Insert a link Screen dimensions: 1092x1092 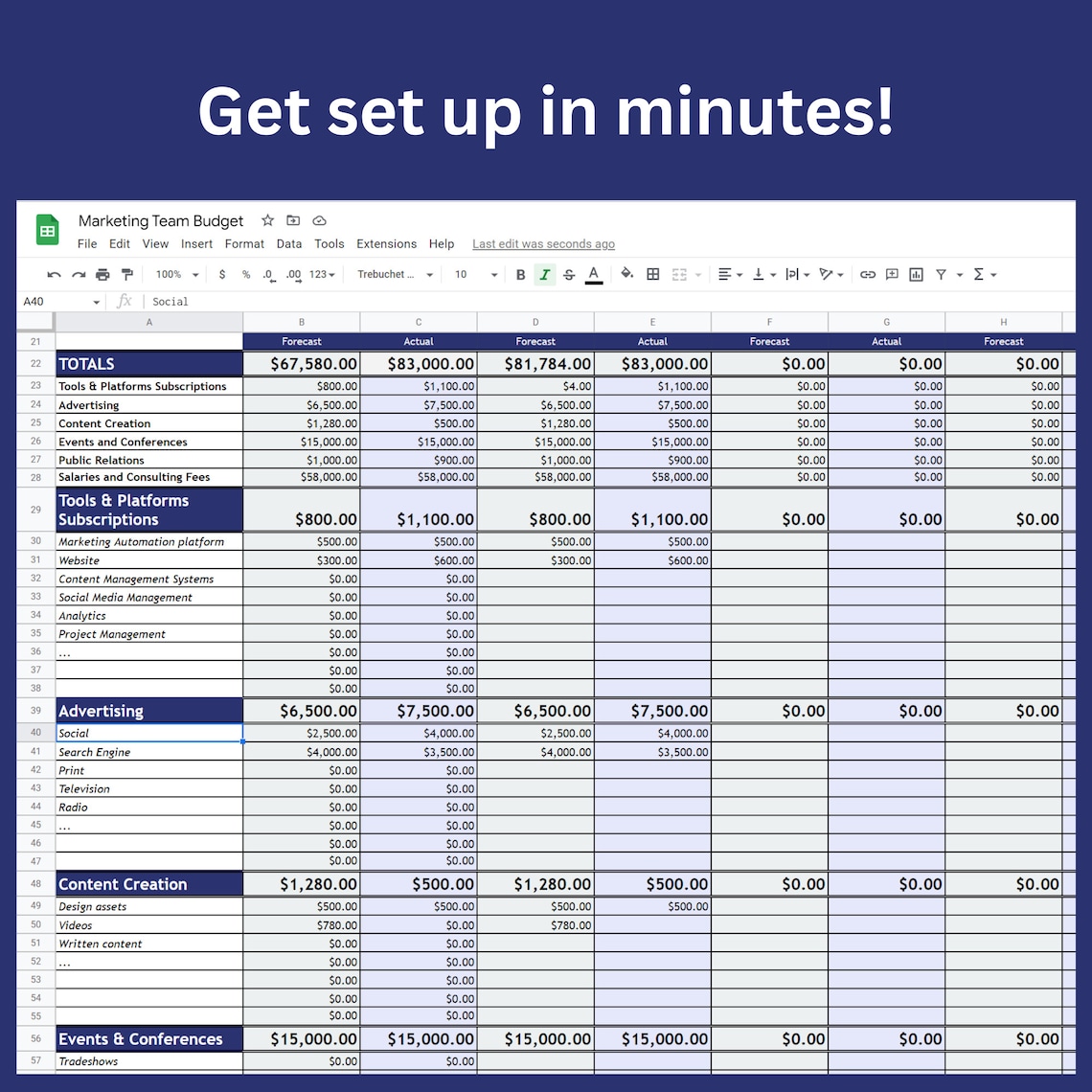[868, 274]
